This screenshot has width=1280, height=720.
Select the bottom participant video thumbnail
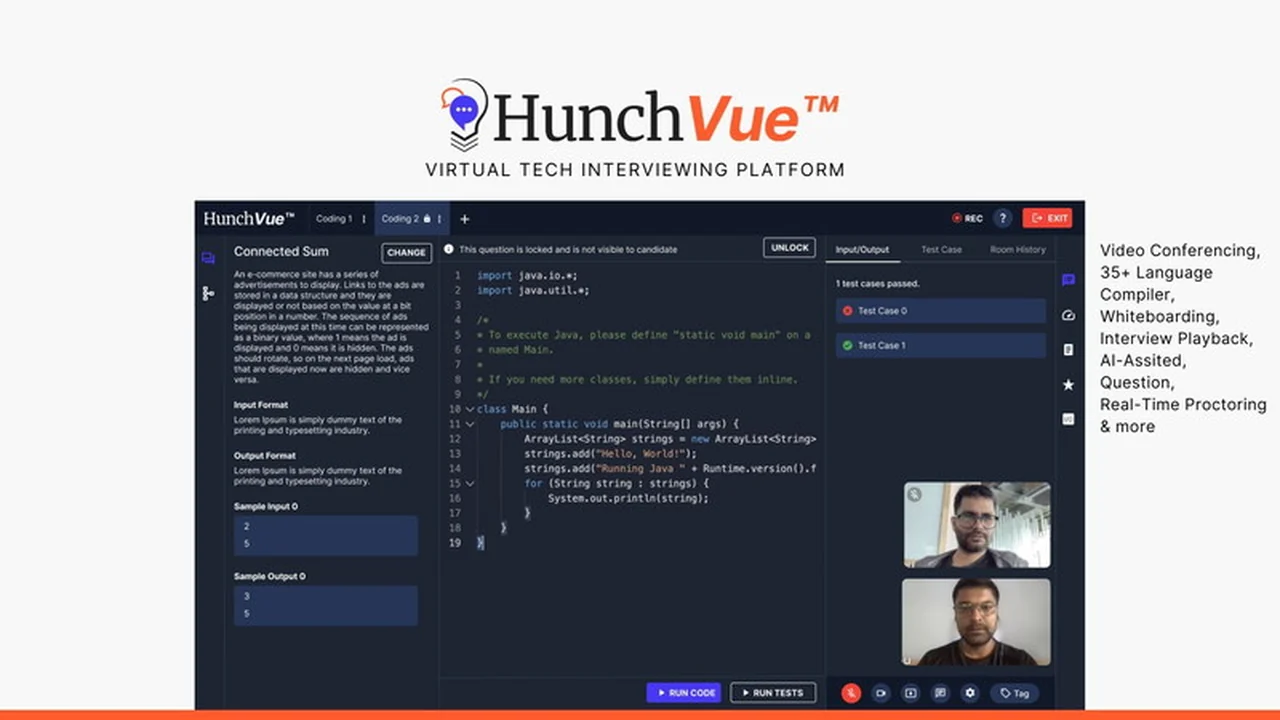pos(977,622)
